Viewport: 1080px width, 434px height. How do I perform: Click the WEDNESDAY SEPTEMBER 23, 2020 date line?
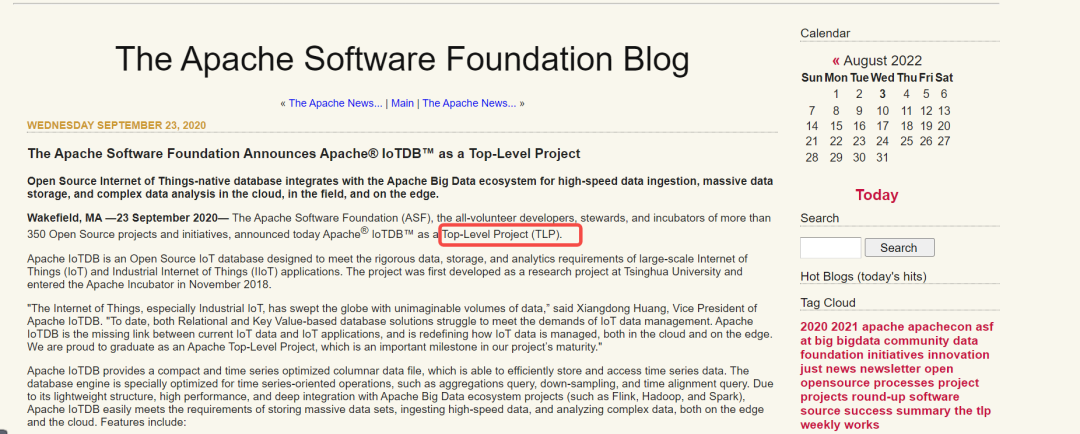click(x=116, y=125)
